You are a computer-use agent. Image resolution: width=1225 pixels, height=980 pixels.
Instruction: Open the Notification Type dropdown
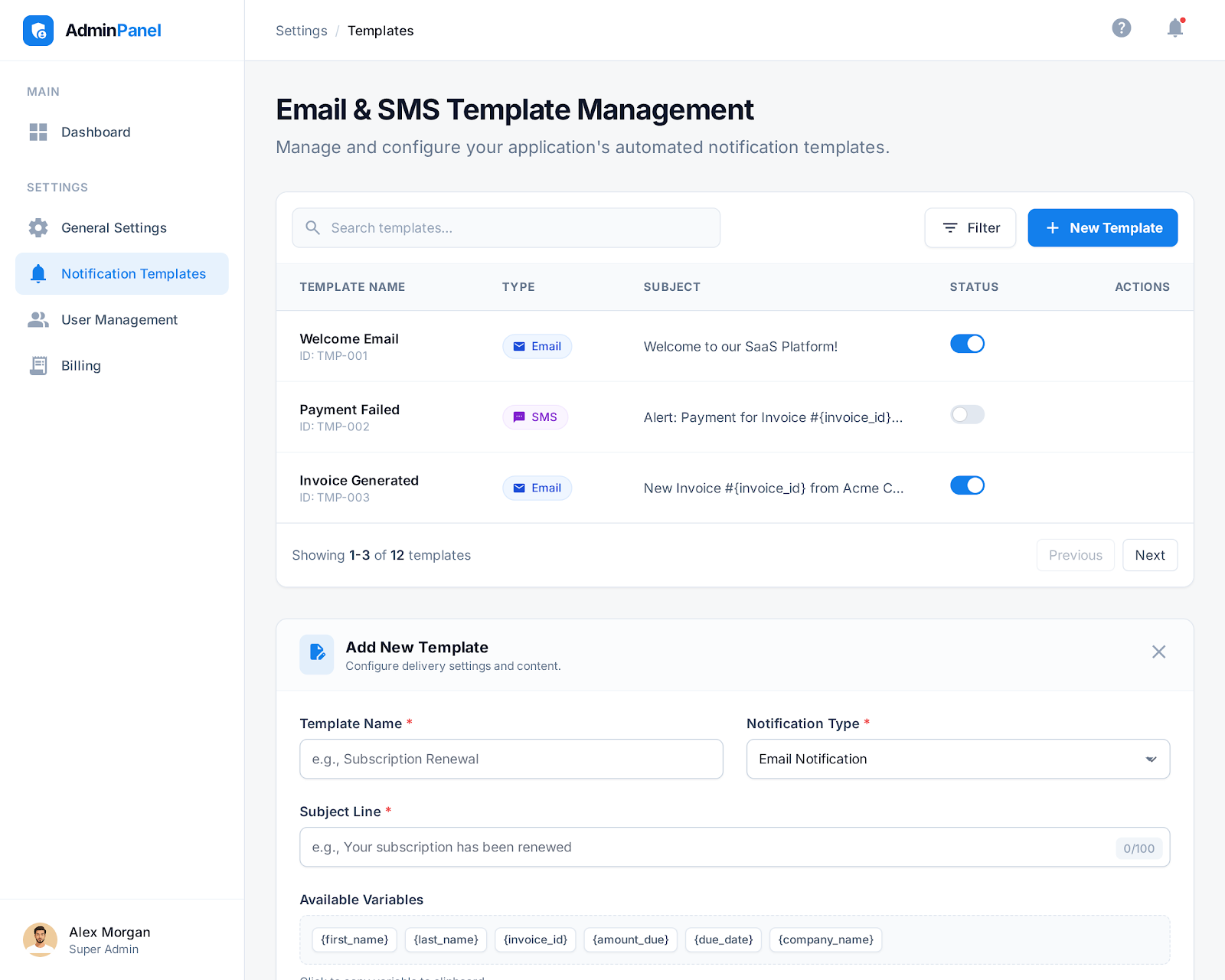tap(958, 759)
